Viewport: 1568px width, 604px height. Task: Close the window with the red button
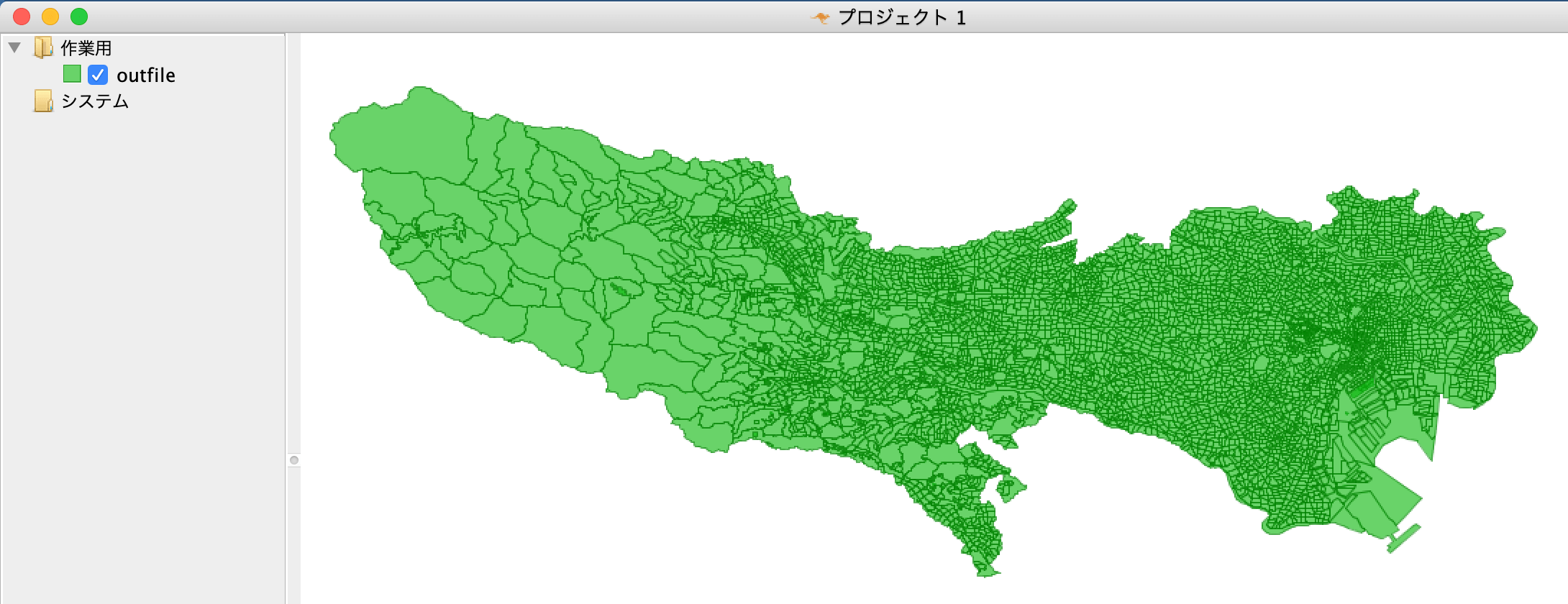(22, 17)
